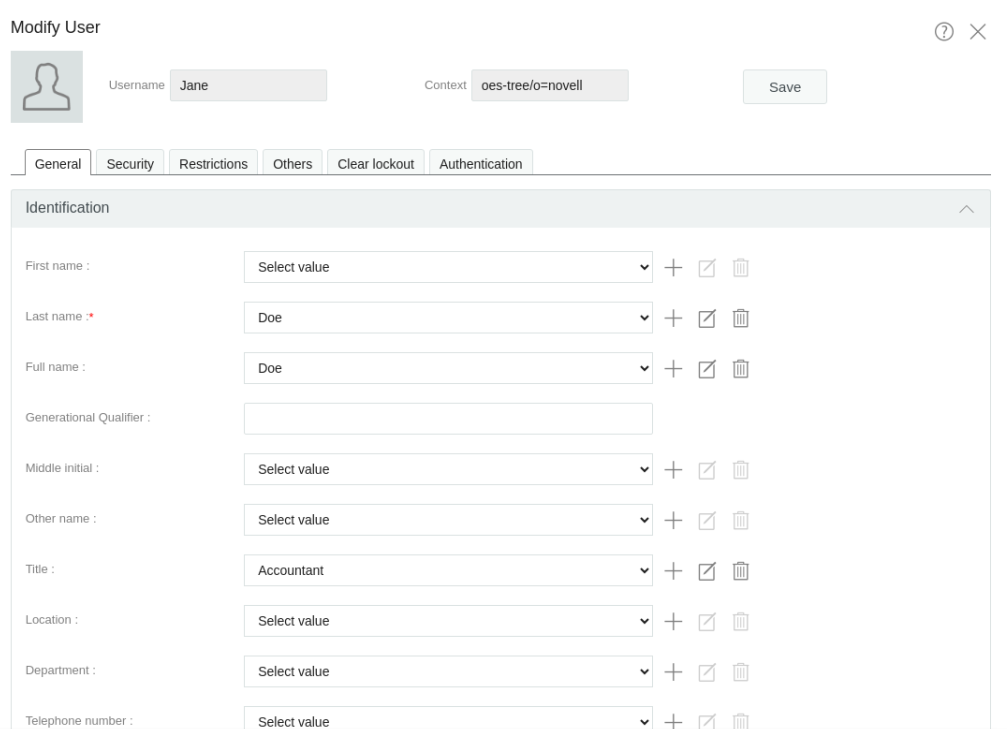Add a new First name value
The width and height of the screenshot is (1007, 729).
click(673, 267)
